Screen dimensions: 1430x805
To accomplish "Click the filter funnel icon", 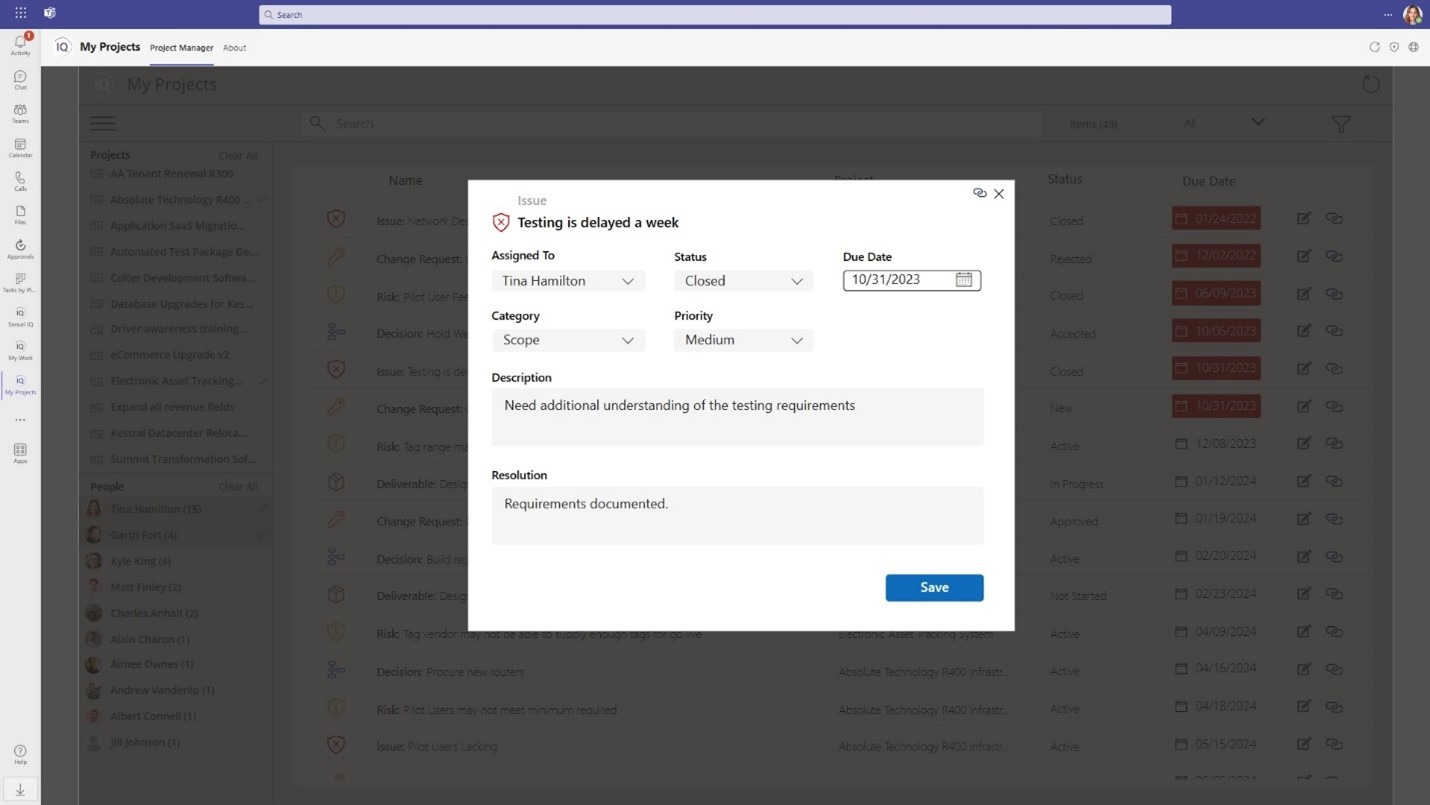I will 1341,124.
